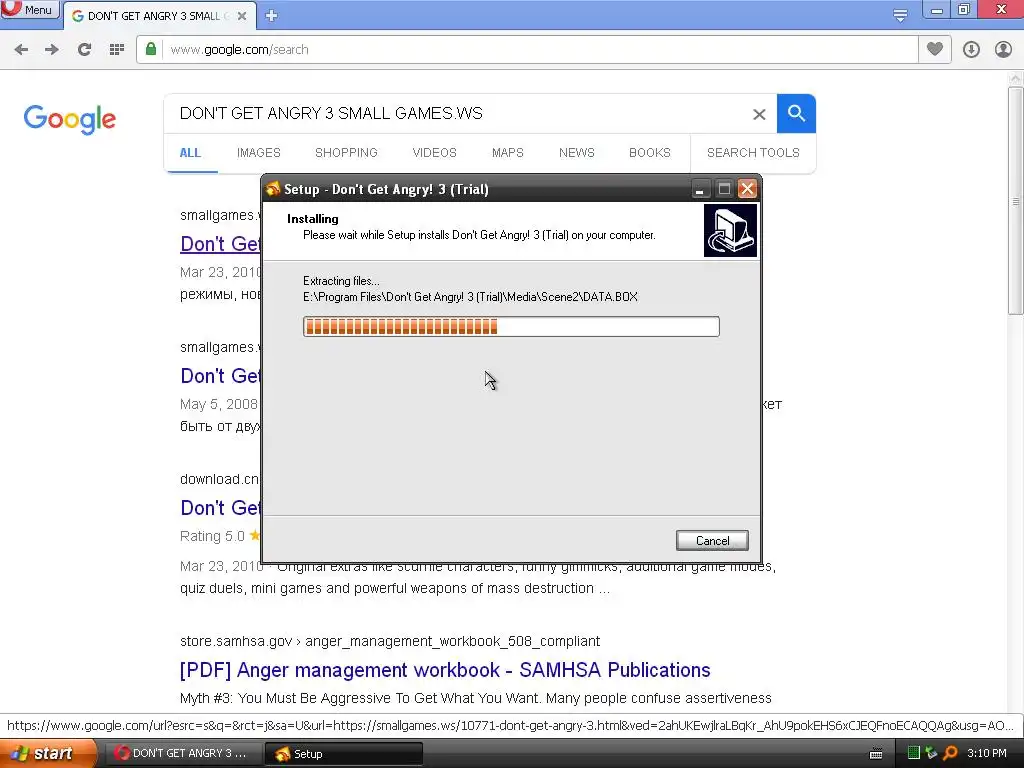Open a new tab with the plus button
The image size is (1024, 768).
pyautogui.click(x=272, y=16)
